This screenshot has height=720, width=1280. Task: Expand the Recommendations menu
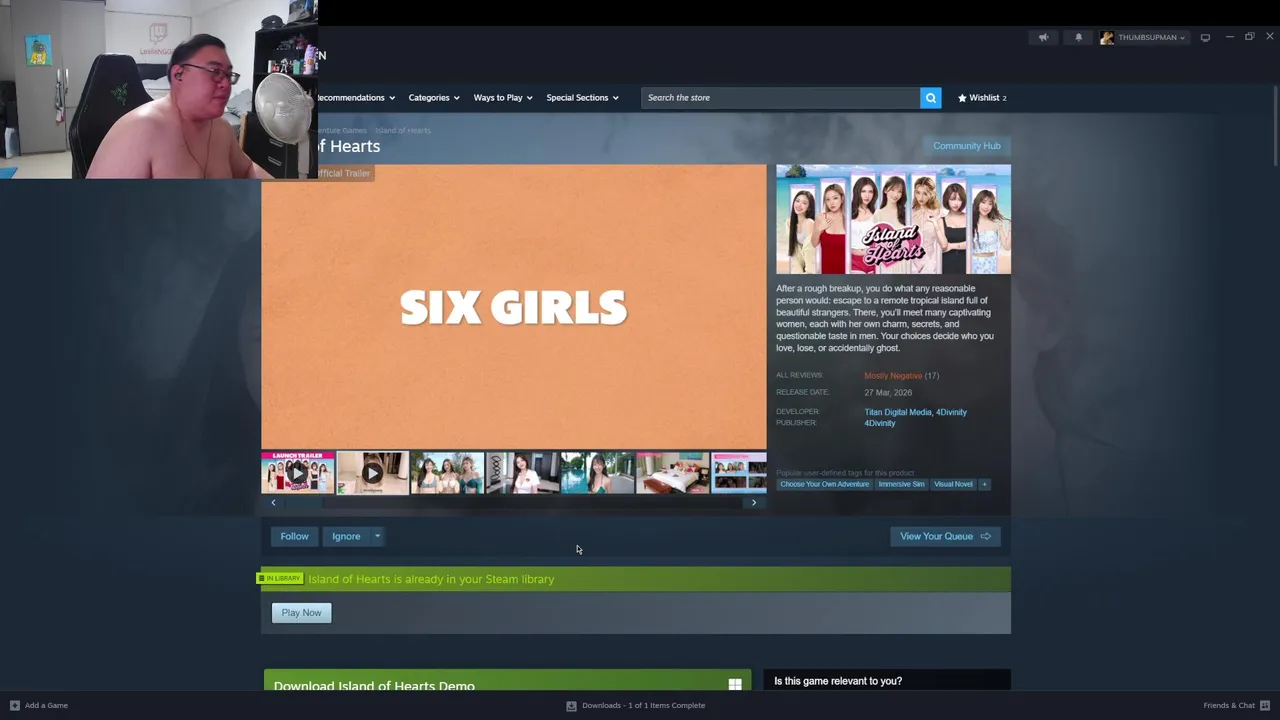click(x=355, y=97)
